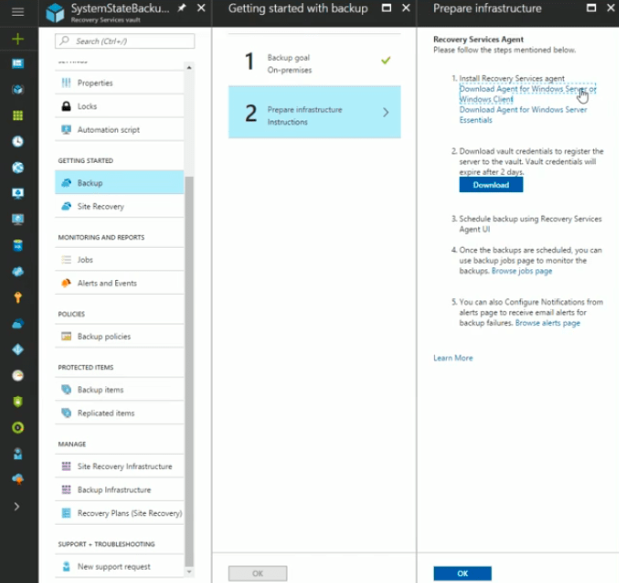
Task: Open Alerts and Events menu item
Action: tap(119, 283)
